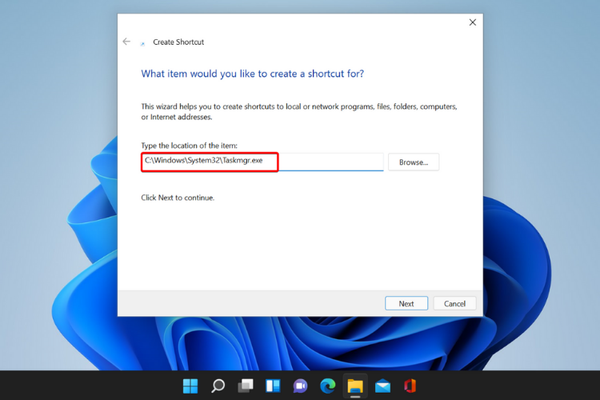The height and width of the screenshot is (400, 600).
Task: Cancel the Create Shortcut wizard
Action: click(455, 303)
